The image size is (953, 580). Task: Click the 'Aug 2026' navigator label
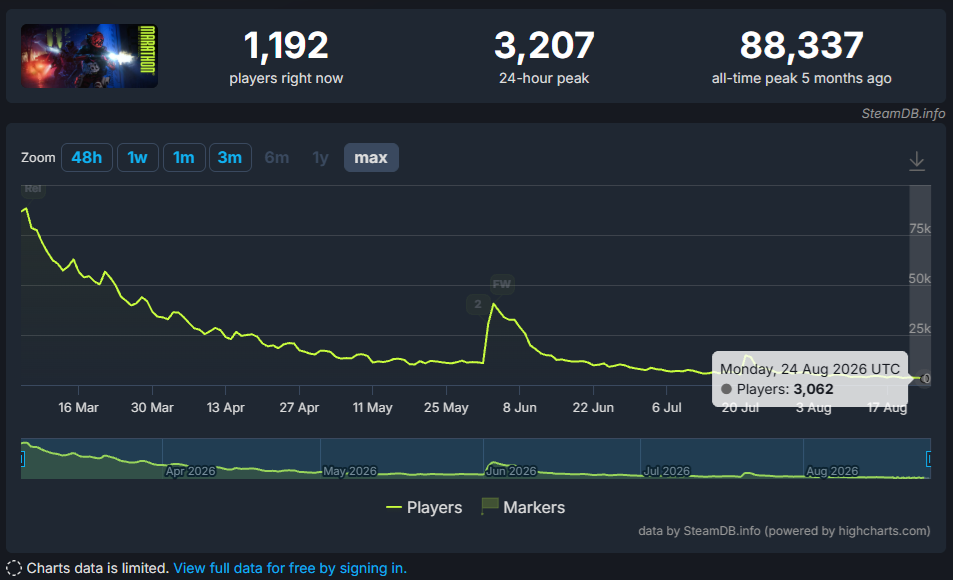pyautogui.click(x=832, y=471)
